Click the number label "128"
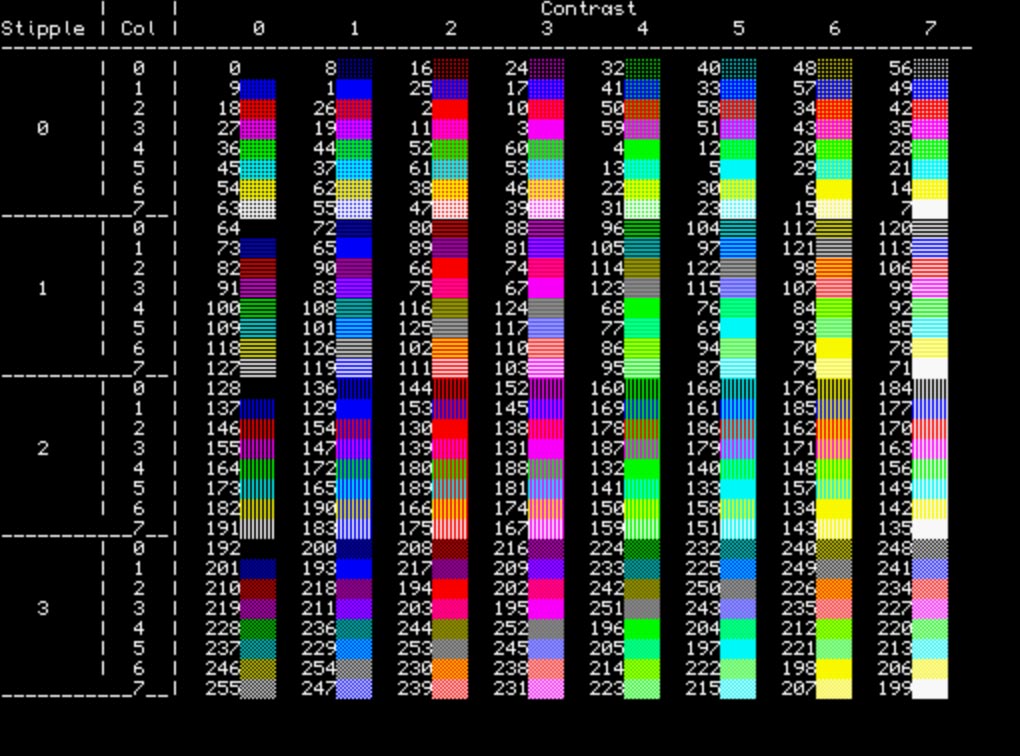1020x756 pixels. click(x=223, y=389)
